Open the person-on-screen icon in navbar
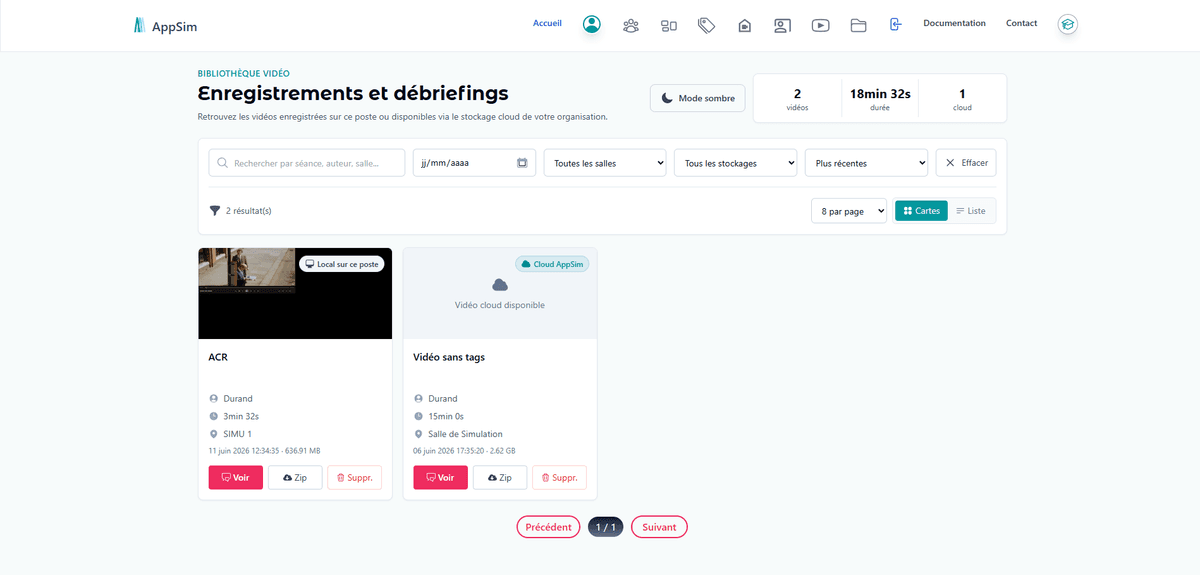This screenshot has height=575, width=1200. (x=782, y=25)
